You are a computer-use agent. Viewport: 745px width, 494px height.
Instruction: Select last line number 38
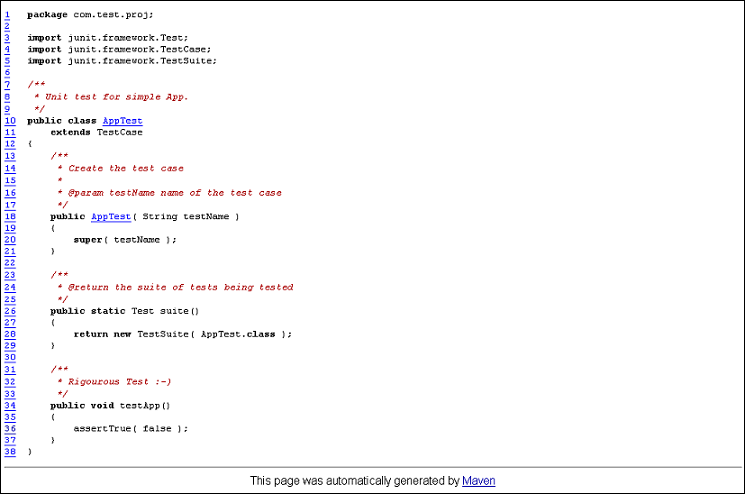pos(9,452)
